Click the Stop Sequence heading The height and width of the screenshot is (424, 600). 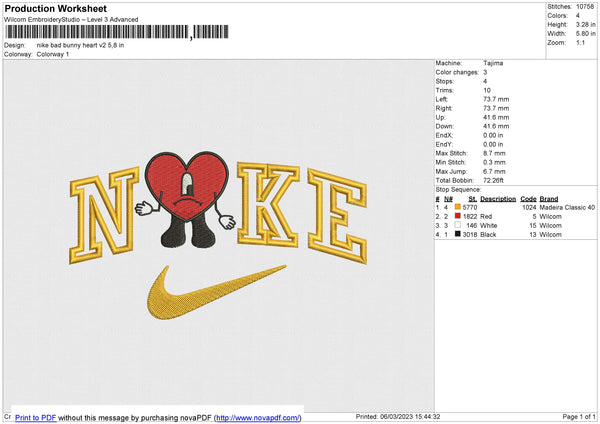[458, 190]
